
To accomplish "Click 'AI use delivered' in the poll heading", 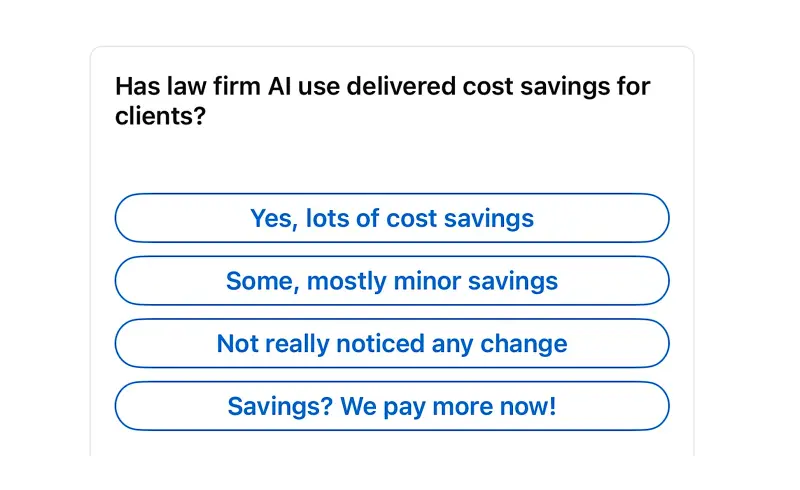I will [362, 86].
